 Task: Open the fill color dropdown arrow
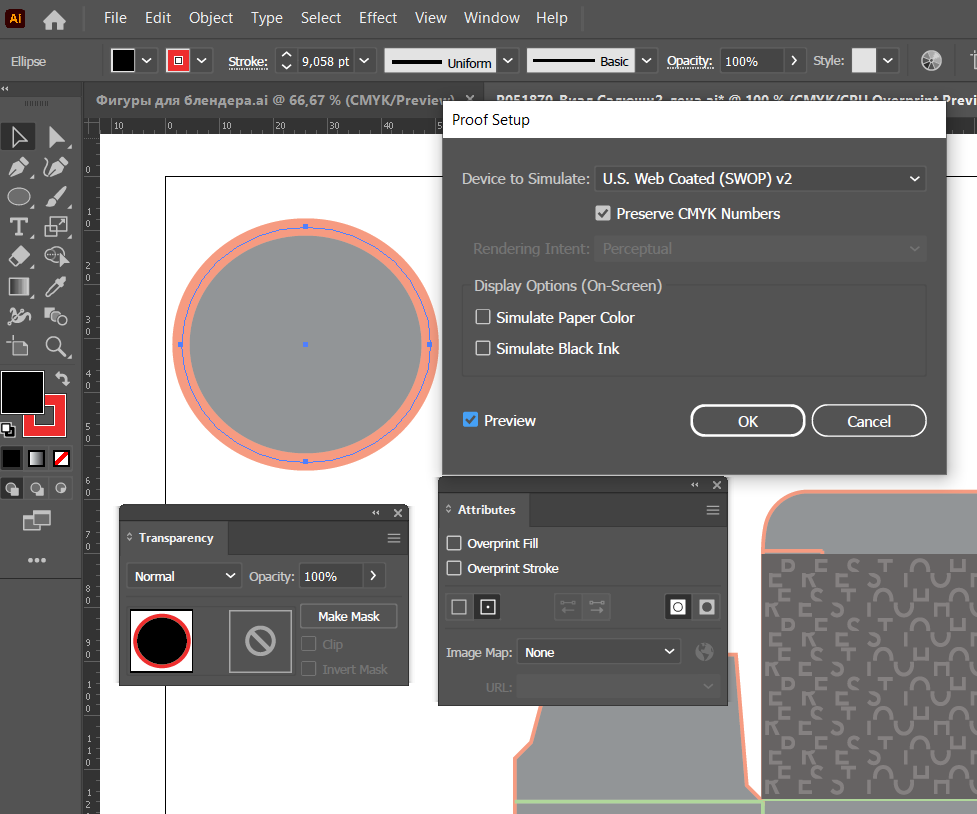coord(146,61)
